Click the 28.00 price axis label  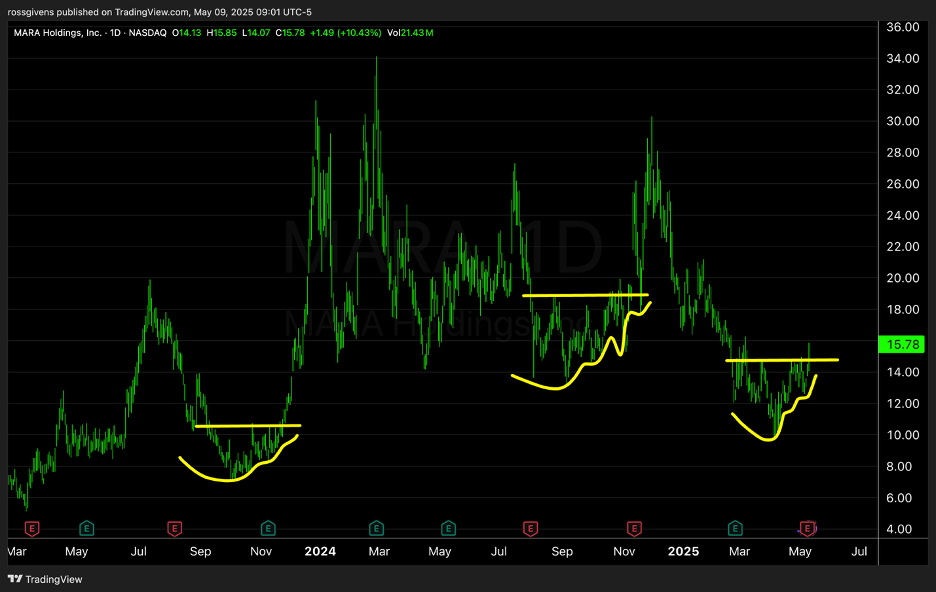[x=903, y=152]
